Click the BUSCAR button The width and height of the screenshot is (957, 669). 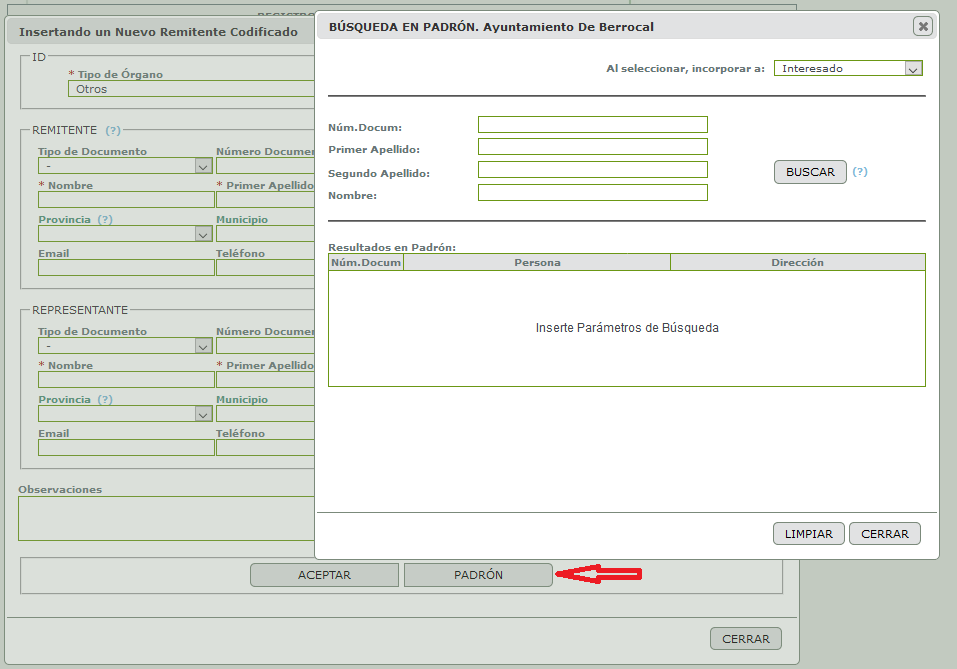[x=810, y=172]
